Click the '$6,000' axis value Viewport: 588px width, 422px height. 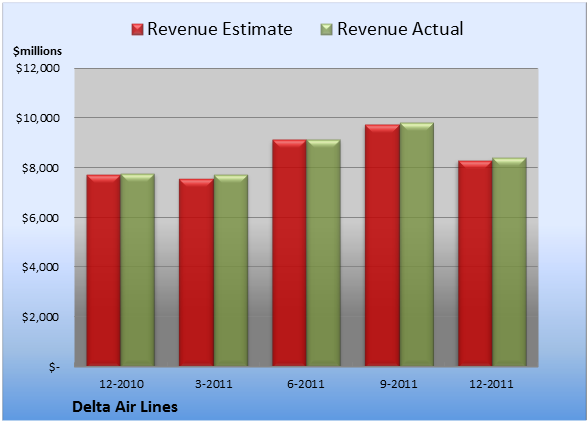[x=40, y=218]
